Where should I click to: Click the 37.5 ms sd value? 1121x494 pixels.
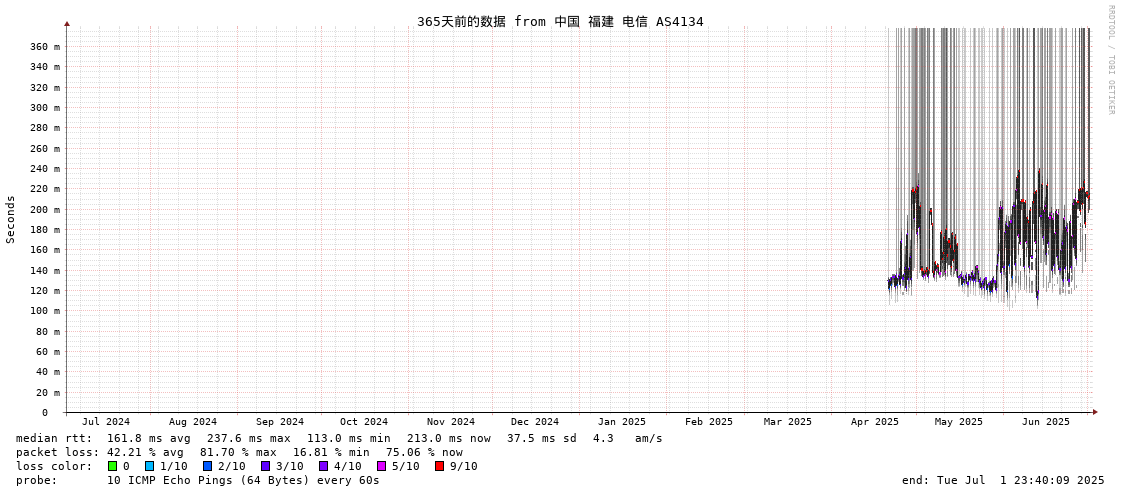[x=545, y=438]
